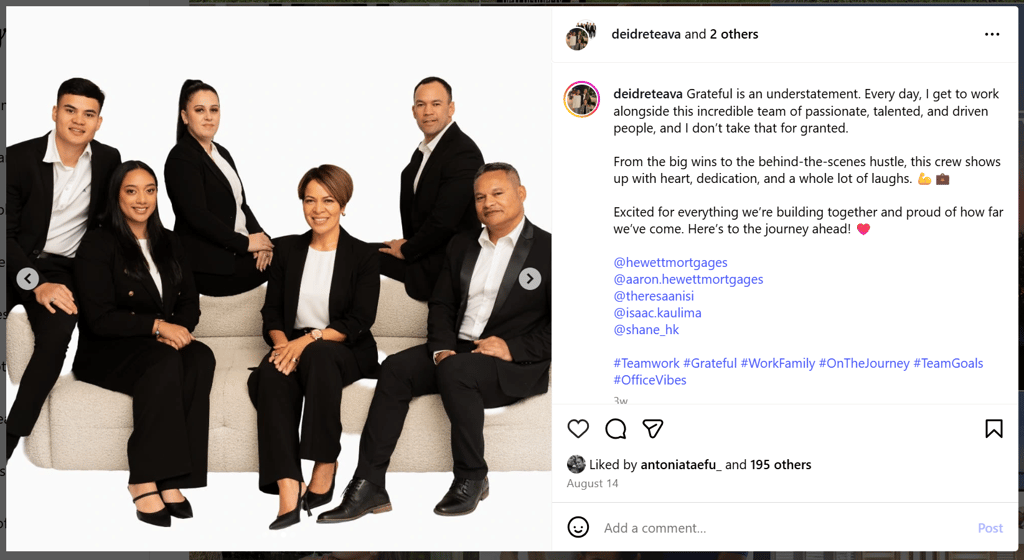This screenshot has height=560, width=1024.
Task: Like the post with the heart icon
Action: [x=578, y=429]
